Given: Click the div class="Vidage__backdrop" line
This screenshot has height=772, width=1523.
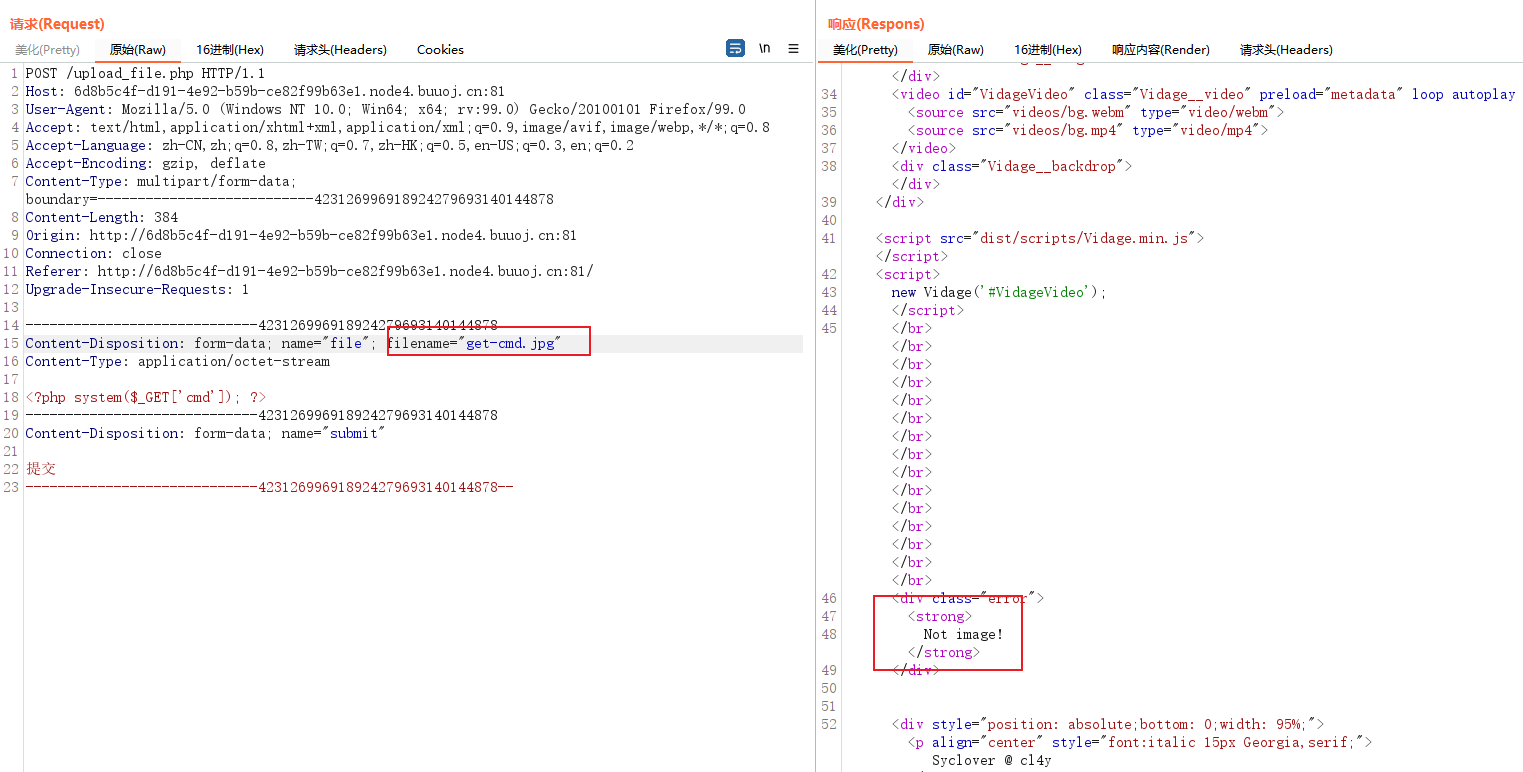Looking at the screenshot, I should coord(1011,166).
